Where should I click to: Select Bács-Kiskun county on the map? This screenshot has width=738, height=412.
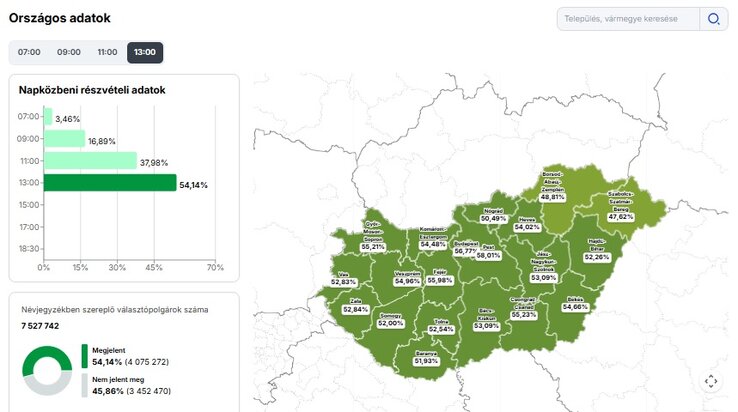tap(486, 320)
